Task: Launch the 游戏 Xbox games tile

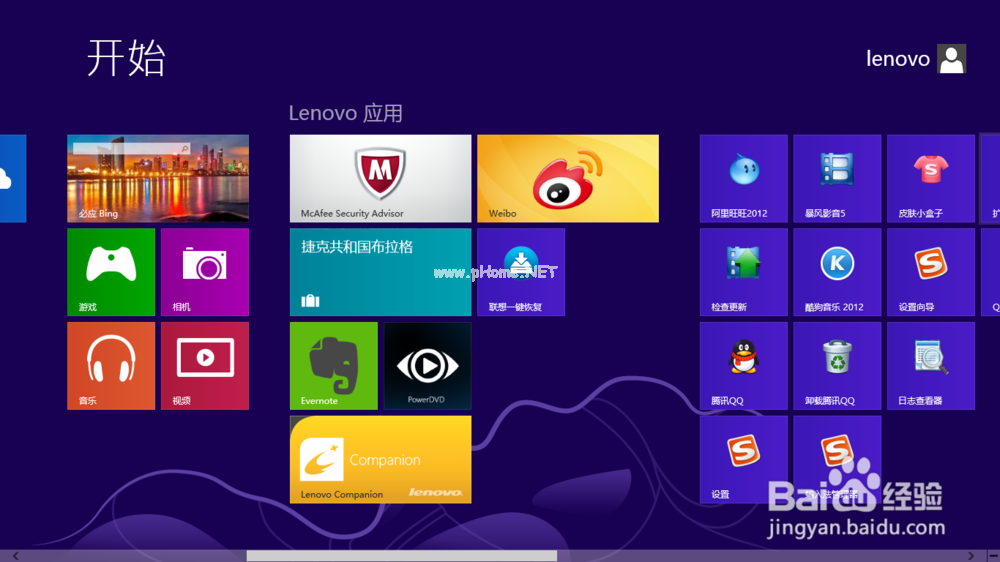Action: (x=111, y=272)
